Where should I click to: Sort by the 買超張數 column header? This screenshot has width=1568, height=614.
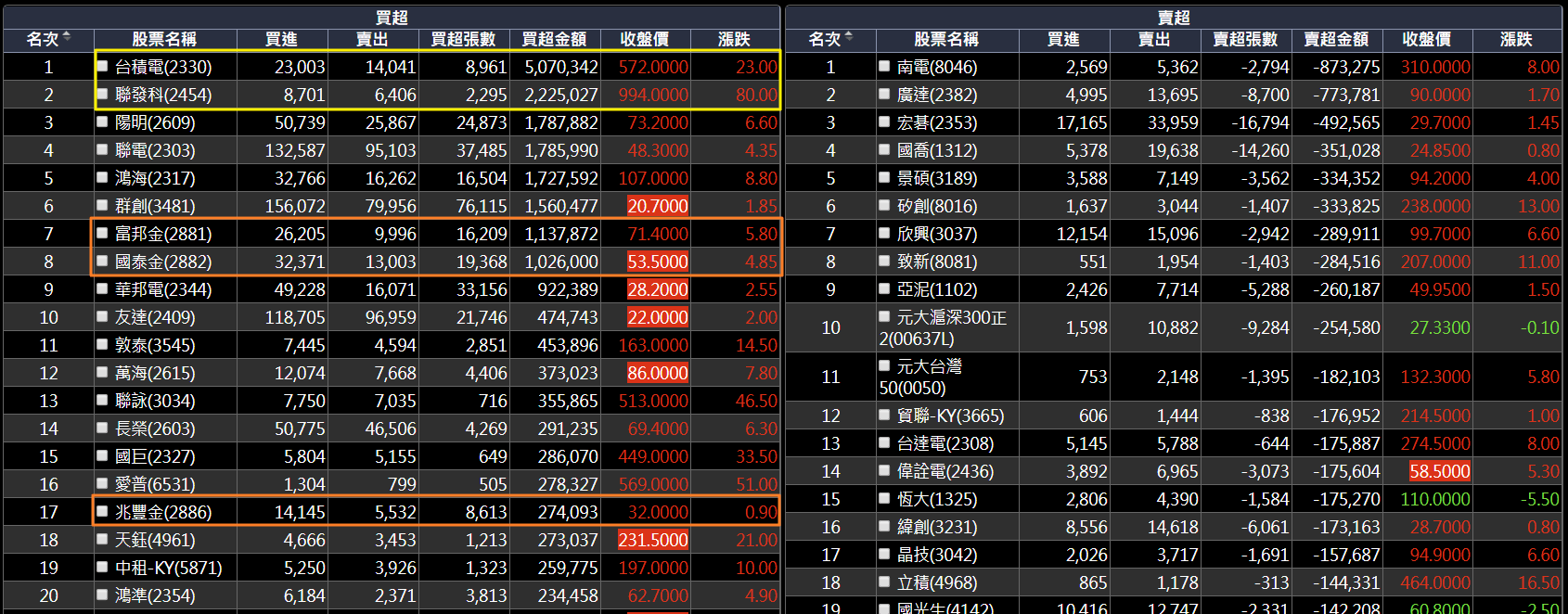point(463,39)
